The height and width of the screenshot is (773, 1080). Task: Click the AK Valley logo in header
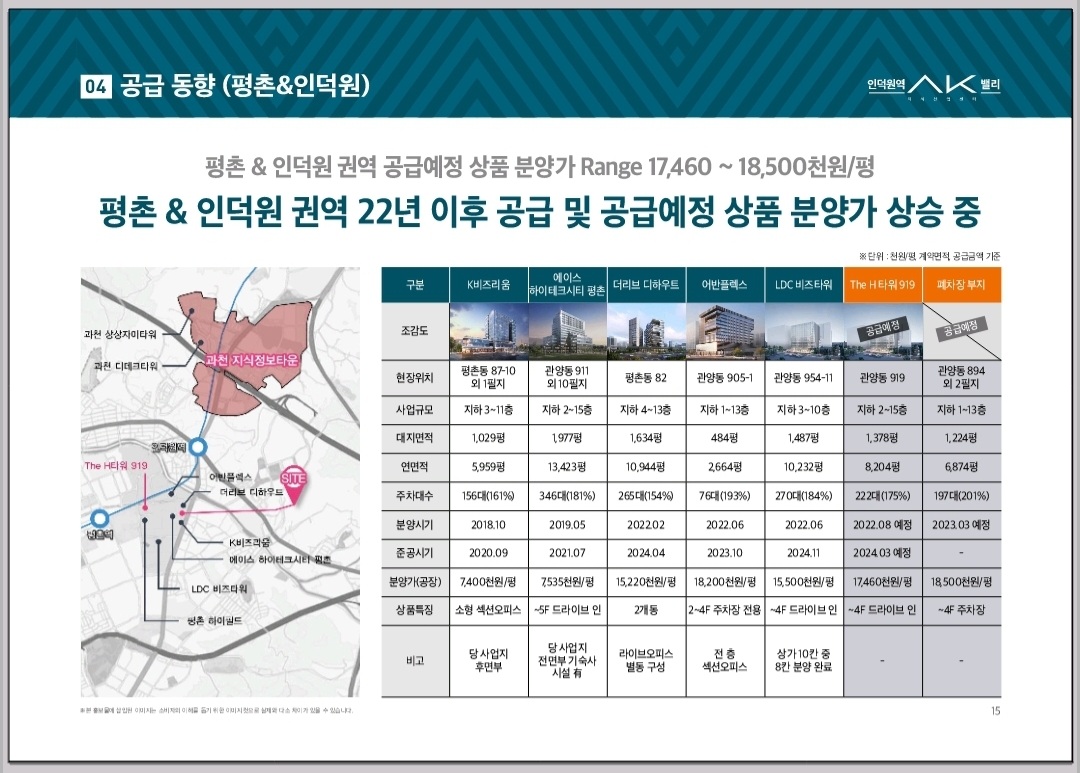click(933, 86)
